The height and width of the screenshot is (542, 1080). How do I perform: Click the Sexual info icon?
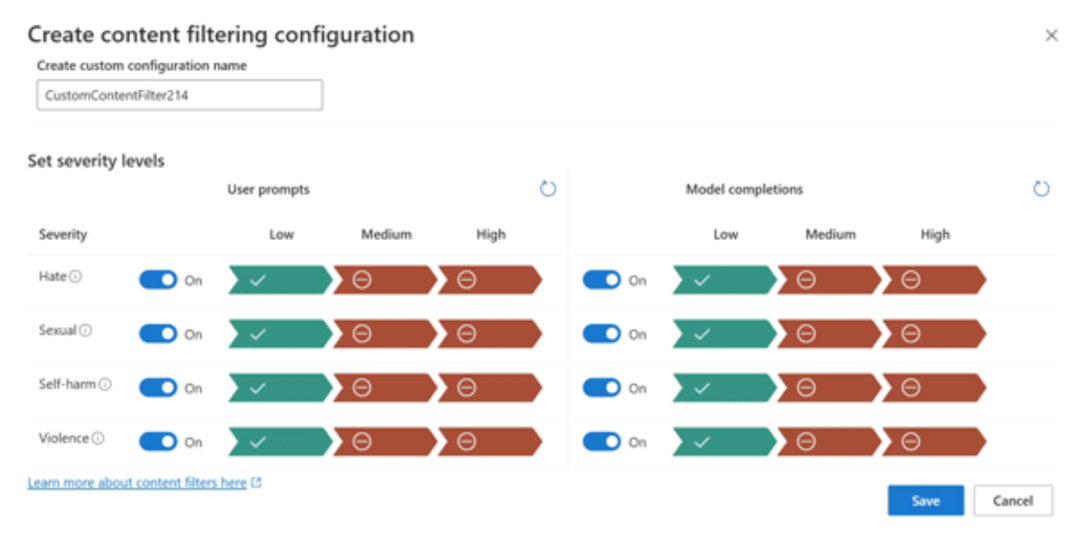tap(86, 330)
